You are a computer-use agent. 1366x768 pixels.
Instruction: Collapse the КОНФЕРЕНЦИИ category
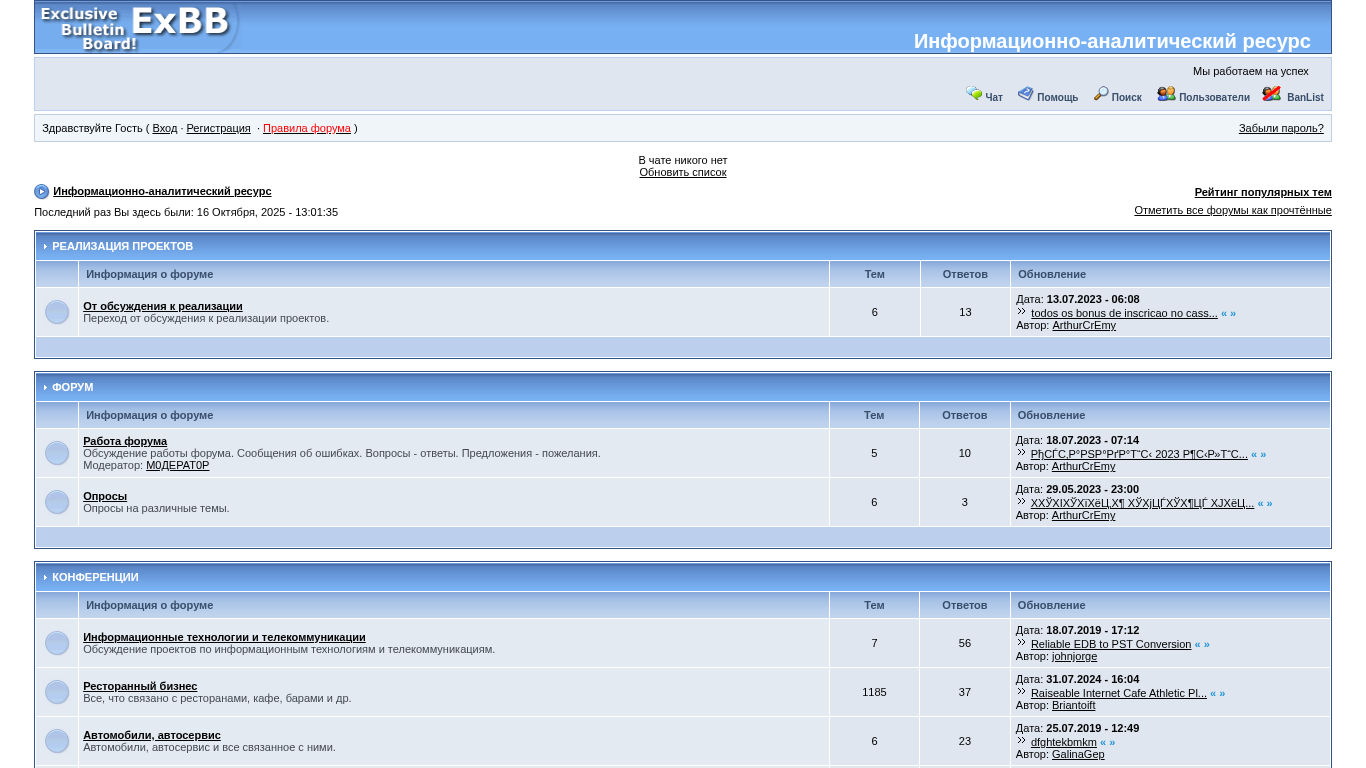(46, 578)
